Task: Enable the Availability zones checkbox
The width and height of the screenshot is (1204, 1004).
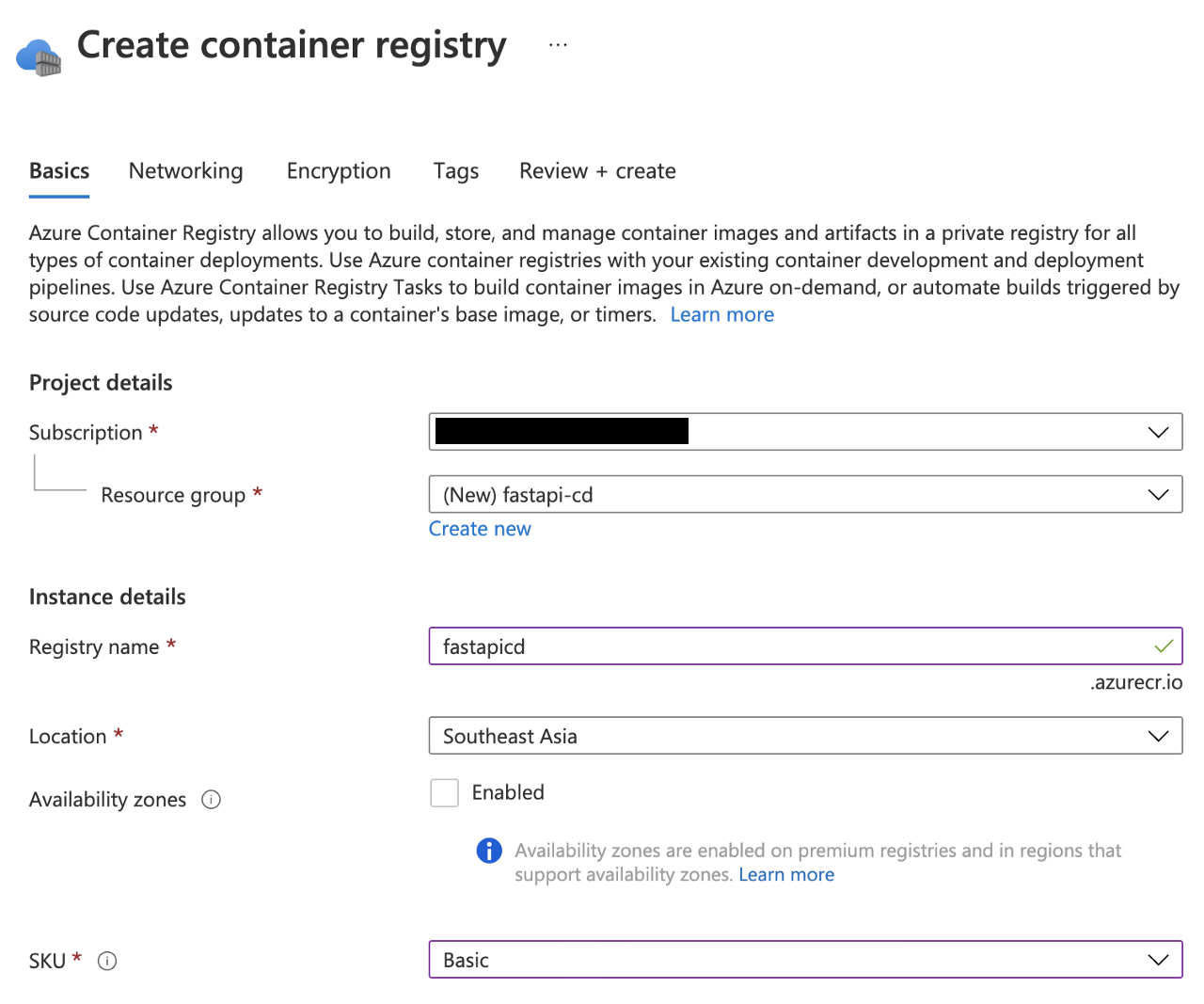Action: coord(445,793)
